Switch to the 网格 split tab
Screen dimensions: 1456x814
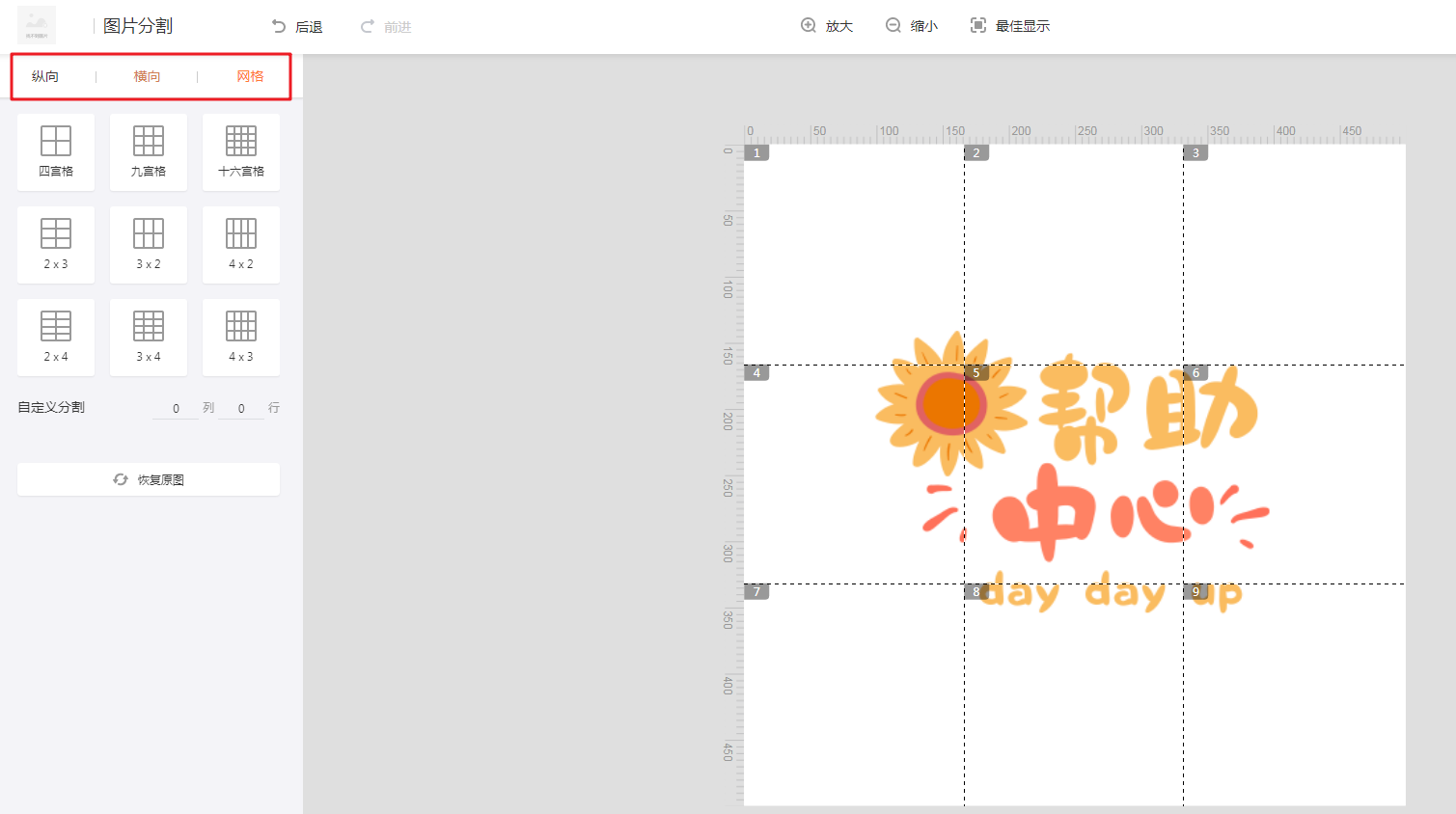click(x=250, y=76)
